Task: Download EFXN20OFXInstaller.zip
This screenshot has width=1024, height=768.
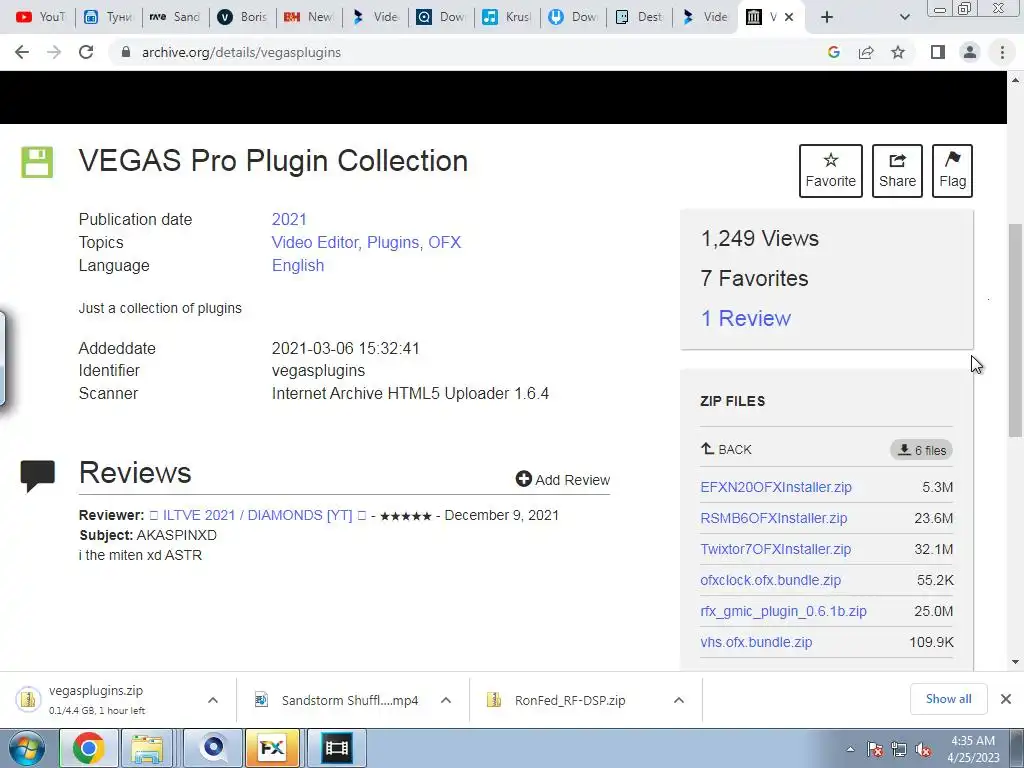Action: click(x=776, y=487)
